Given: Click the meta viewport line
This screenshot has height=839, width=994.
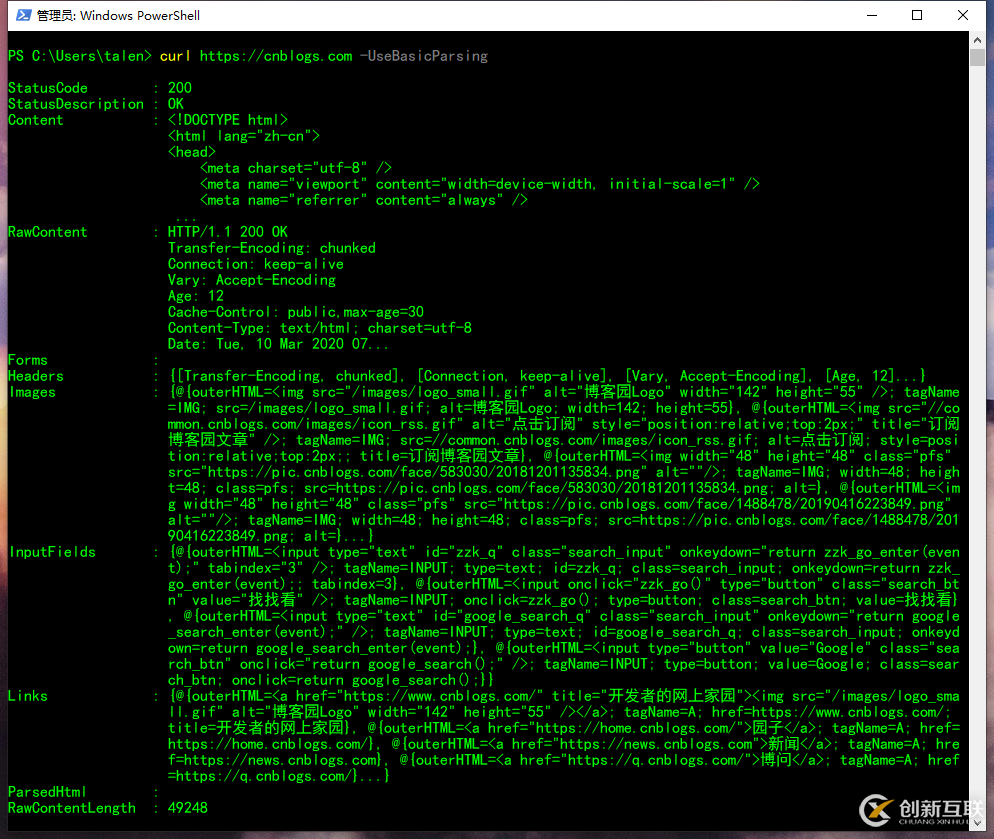Looking at the screenshot, I should point(479,184).
